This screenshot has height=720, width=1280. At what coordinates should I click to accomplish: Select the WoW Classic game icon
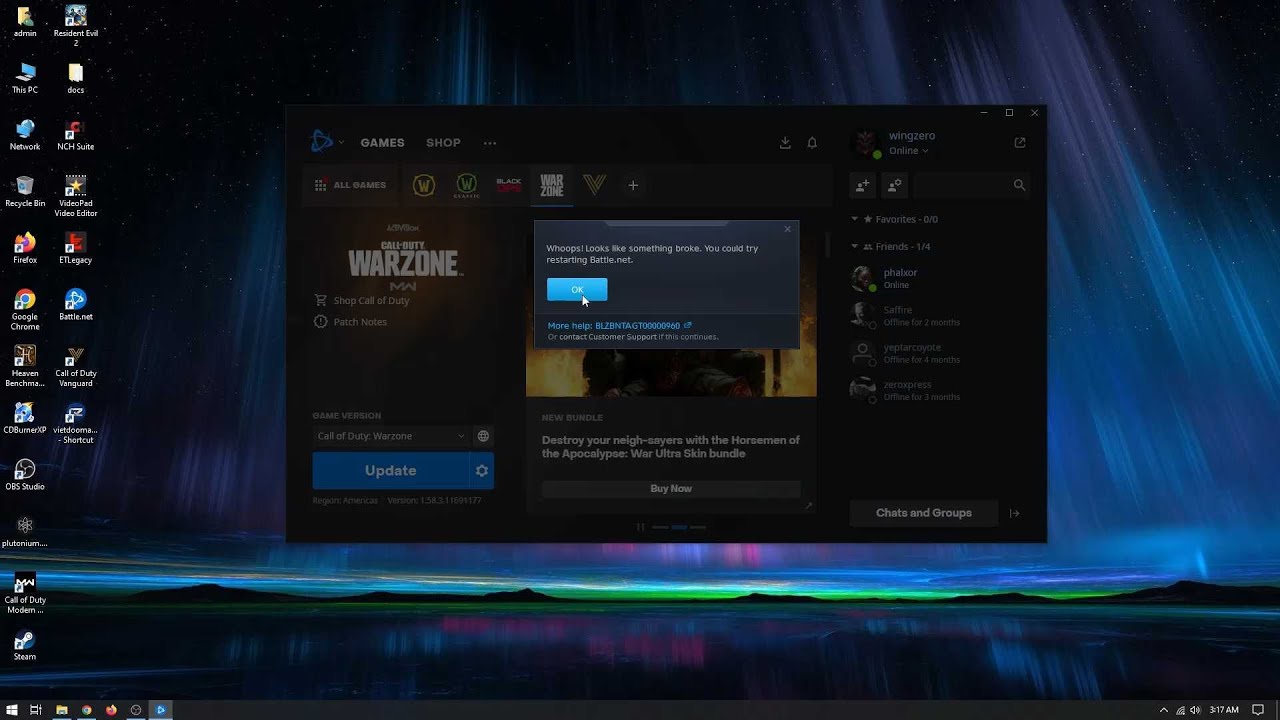(466, 185)
